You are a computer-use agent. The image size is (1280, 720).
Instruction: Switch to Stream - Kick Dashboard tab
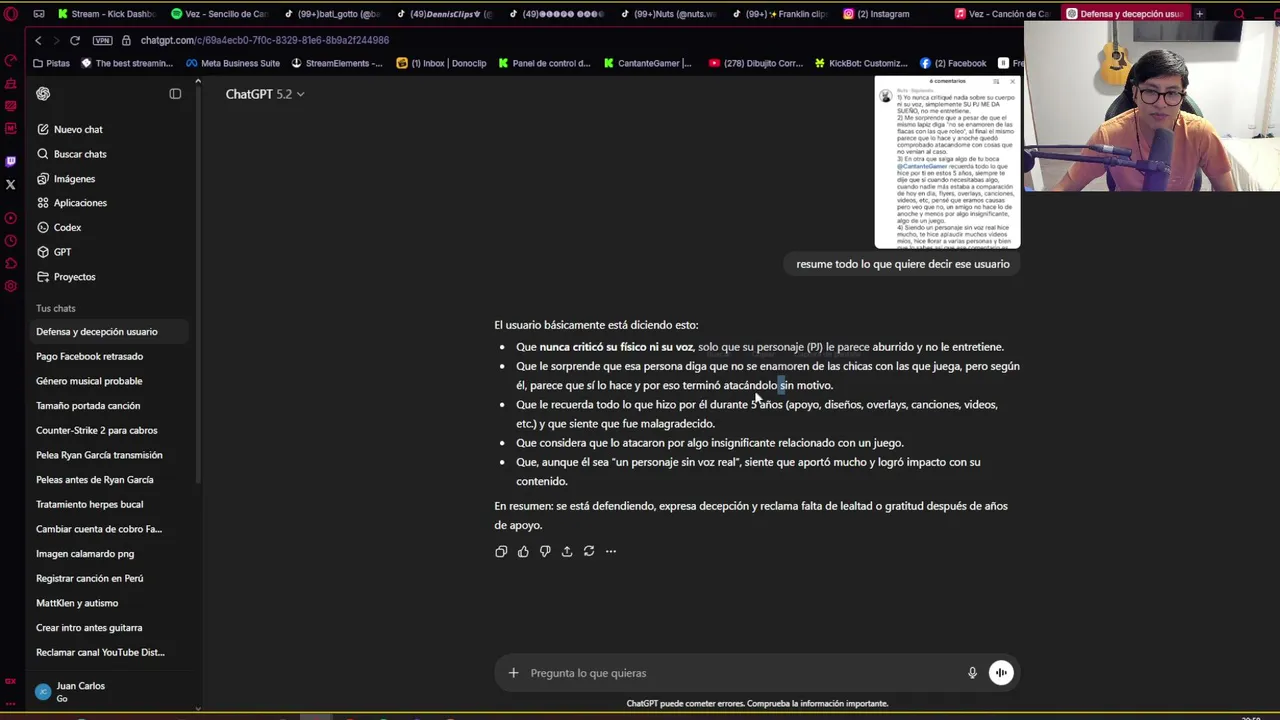click(x=105, y=14)
